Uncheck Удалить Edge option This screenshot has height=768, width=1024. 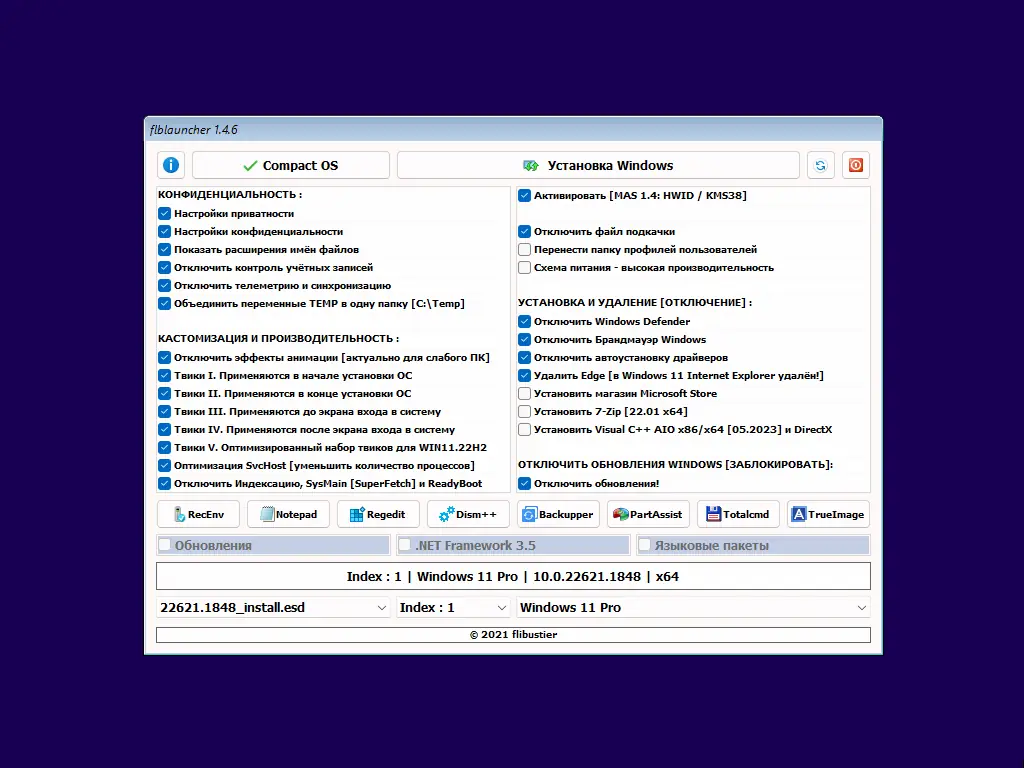524,376
